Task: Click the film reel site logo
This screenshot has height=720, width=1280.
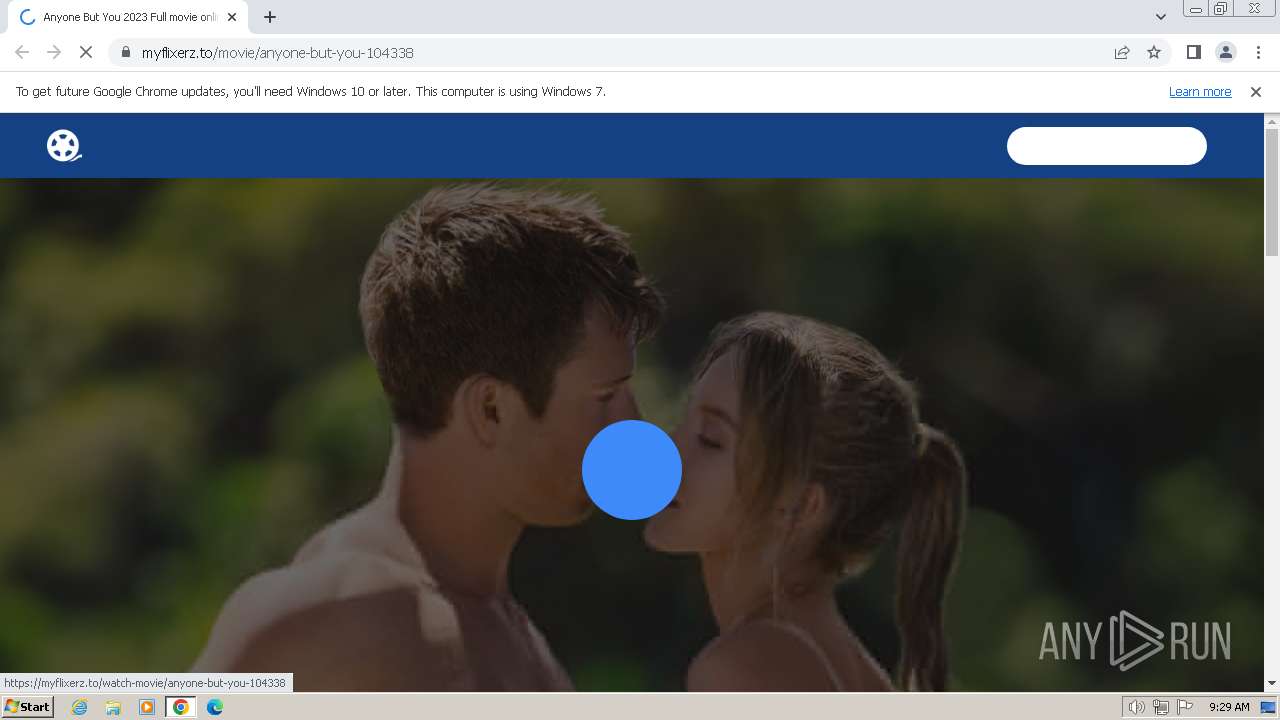Action: (x=63, y=146)
